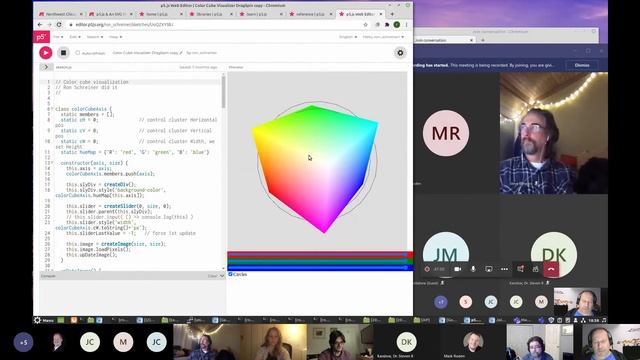Click the JM participant avatar in Teams
Image resolution: width=640 pixels, height=360 pixels.
point(446,254)
